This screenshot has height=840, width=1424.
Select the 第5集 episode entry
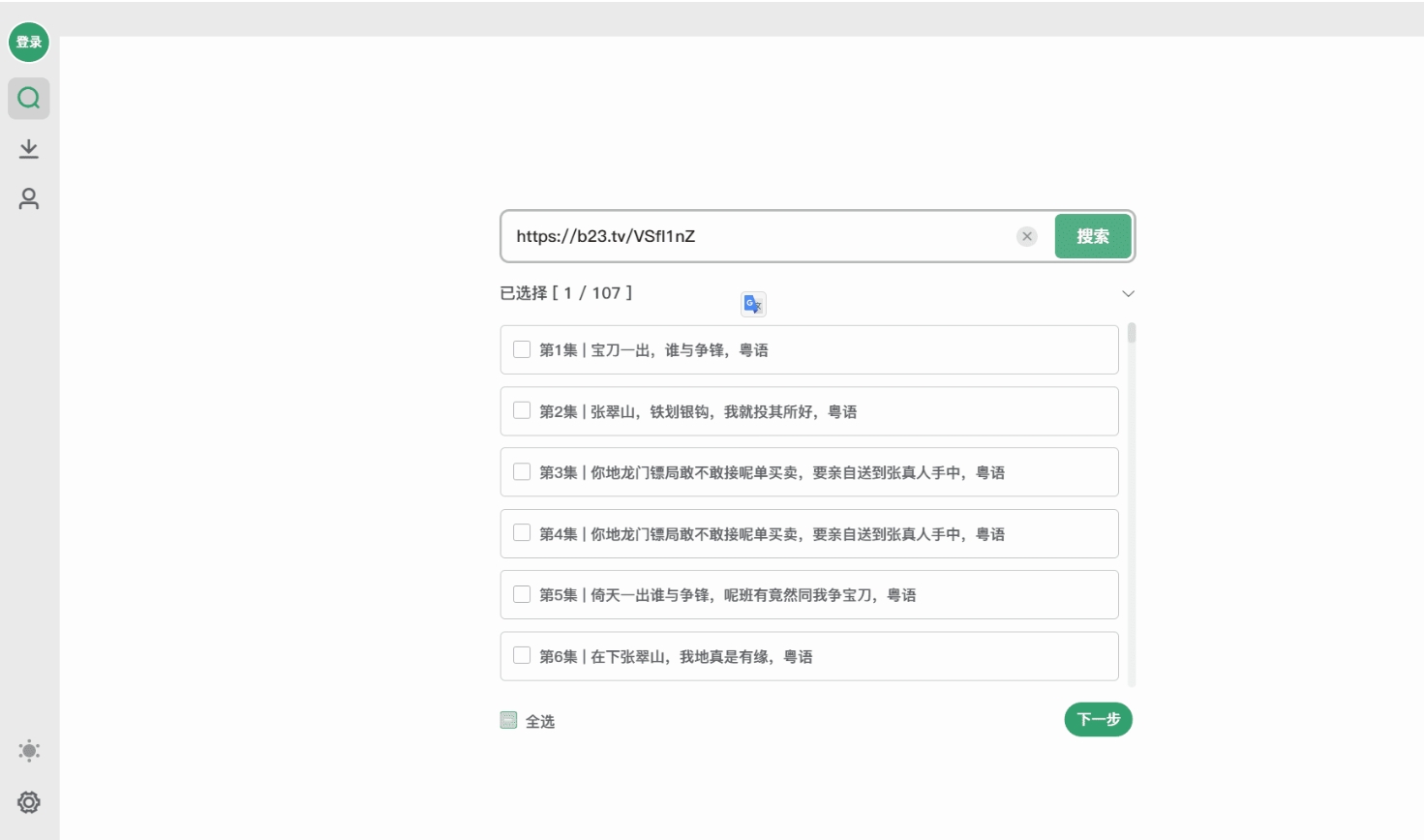[809, 594]
